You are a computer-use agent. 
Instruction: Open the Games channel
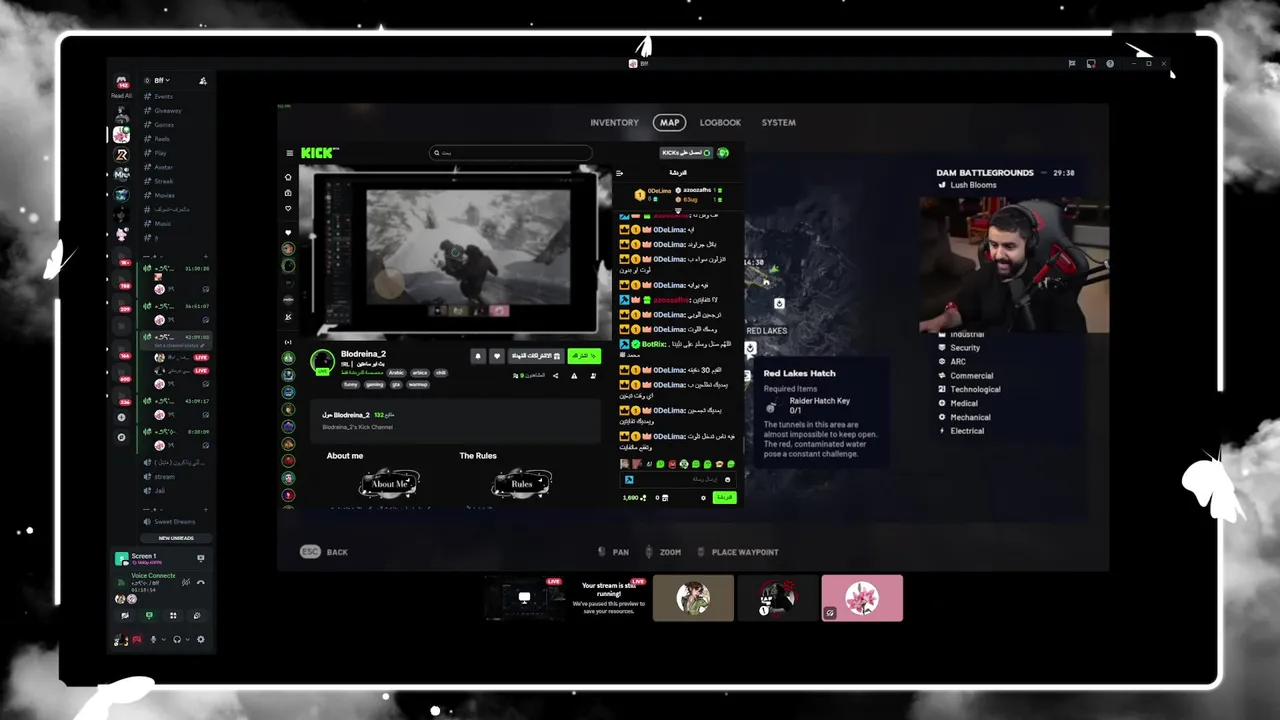[x=163, y=125]
